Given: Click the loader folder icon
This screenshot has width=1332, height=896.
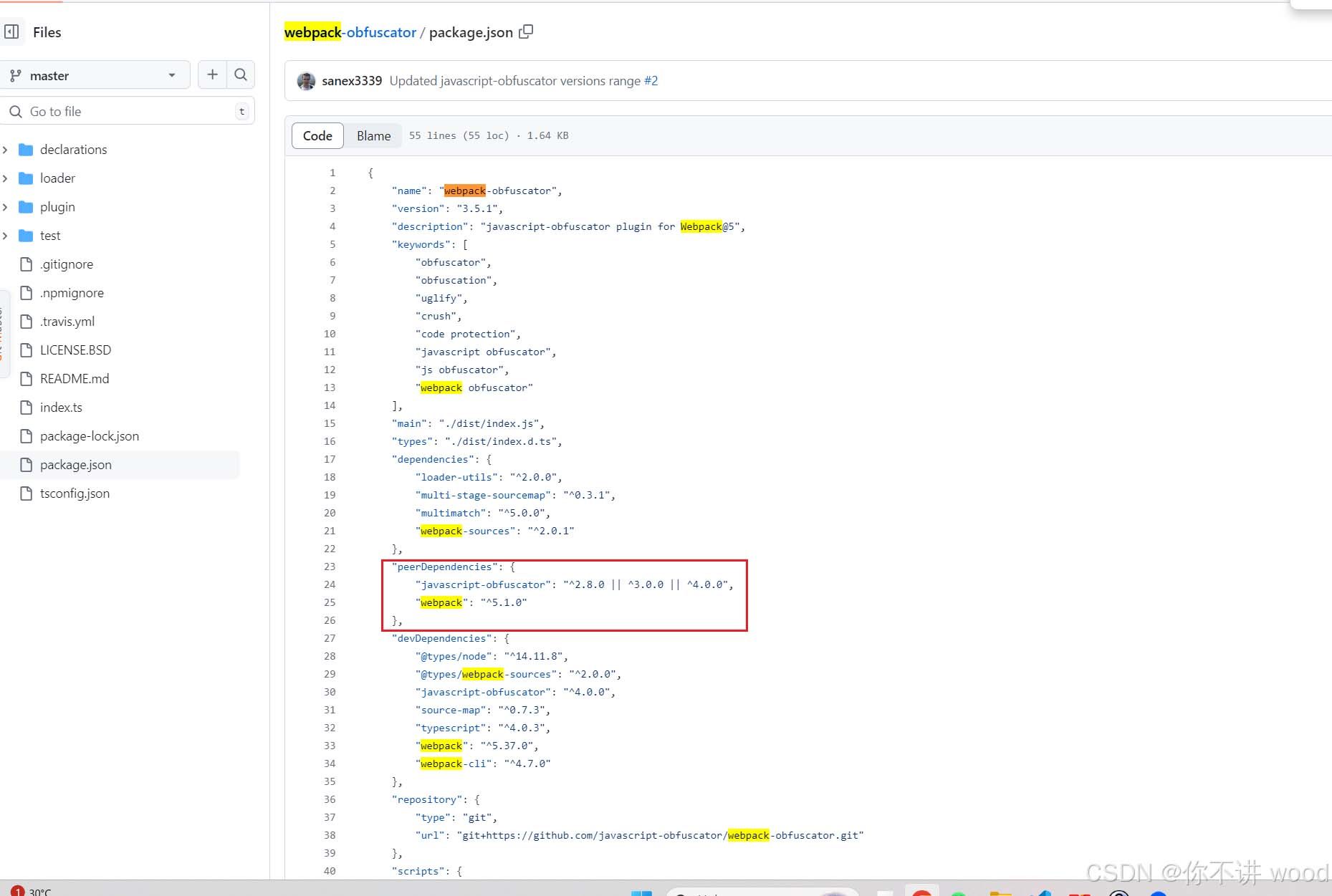Looking at the screenshot, I should click(26, 178).
